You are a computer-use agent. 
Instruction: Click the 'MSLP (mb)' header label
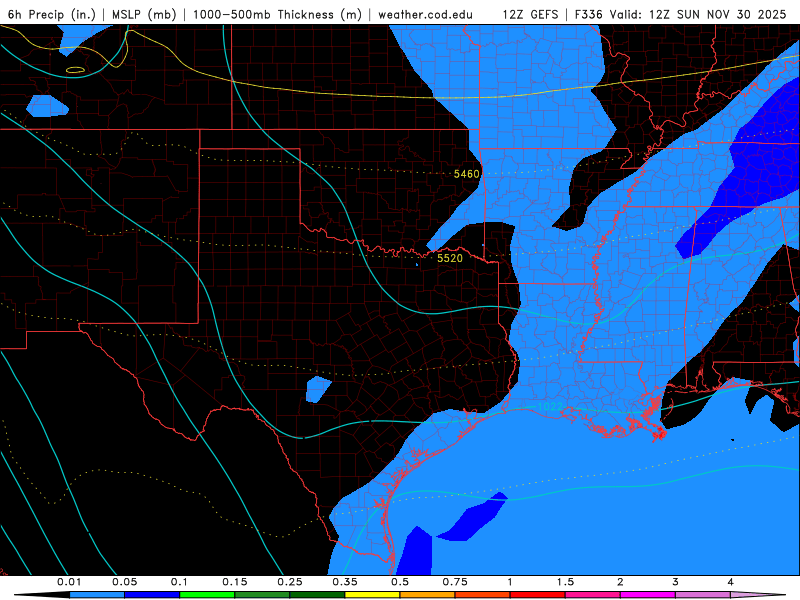coord(144,14)
